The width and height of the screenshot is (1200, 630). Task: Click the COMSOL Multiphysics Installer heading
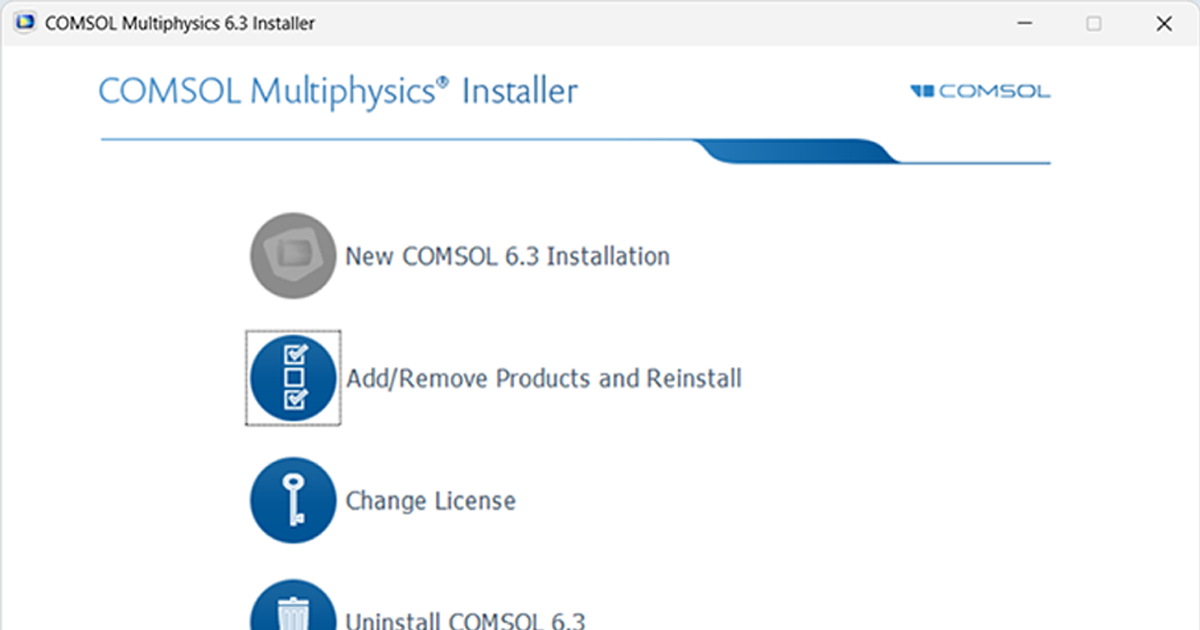[x=336, y=91]
